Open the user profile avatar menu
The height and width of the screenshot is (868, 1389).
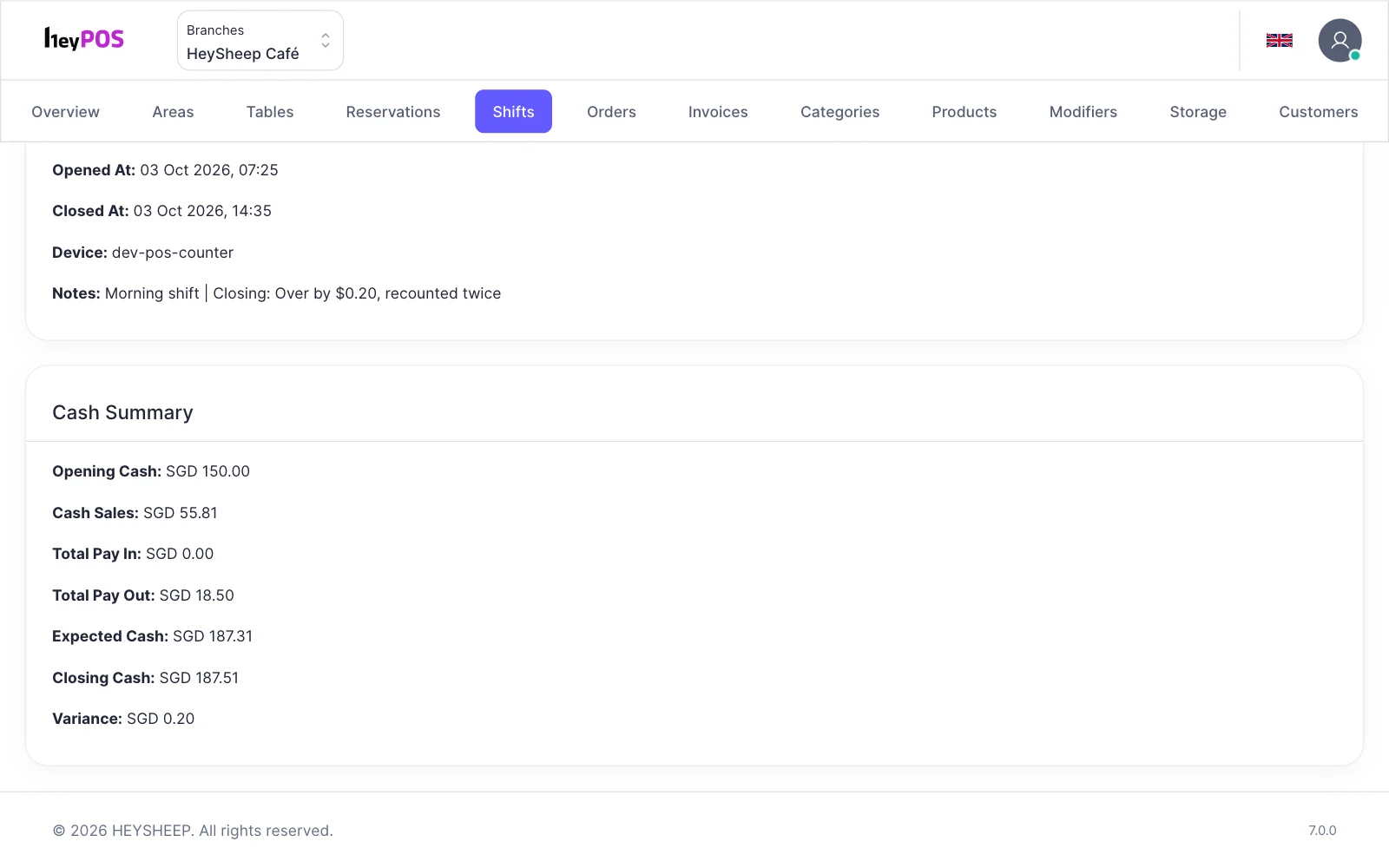click(x=1340, y=40)
